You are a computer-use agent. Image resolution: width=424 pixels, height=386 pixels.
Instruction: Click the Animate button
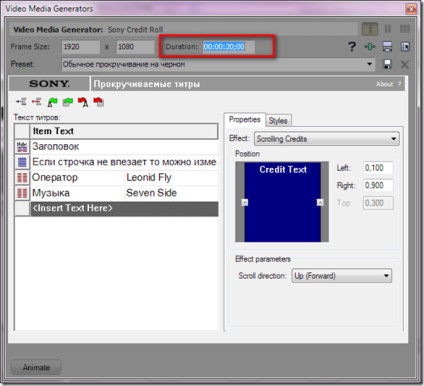(36, 367)
